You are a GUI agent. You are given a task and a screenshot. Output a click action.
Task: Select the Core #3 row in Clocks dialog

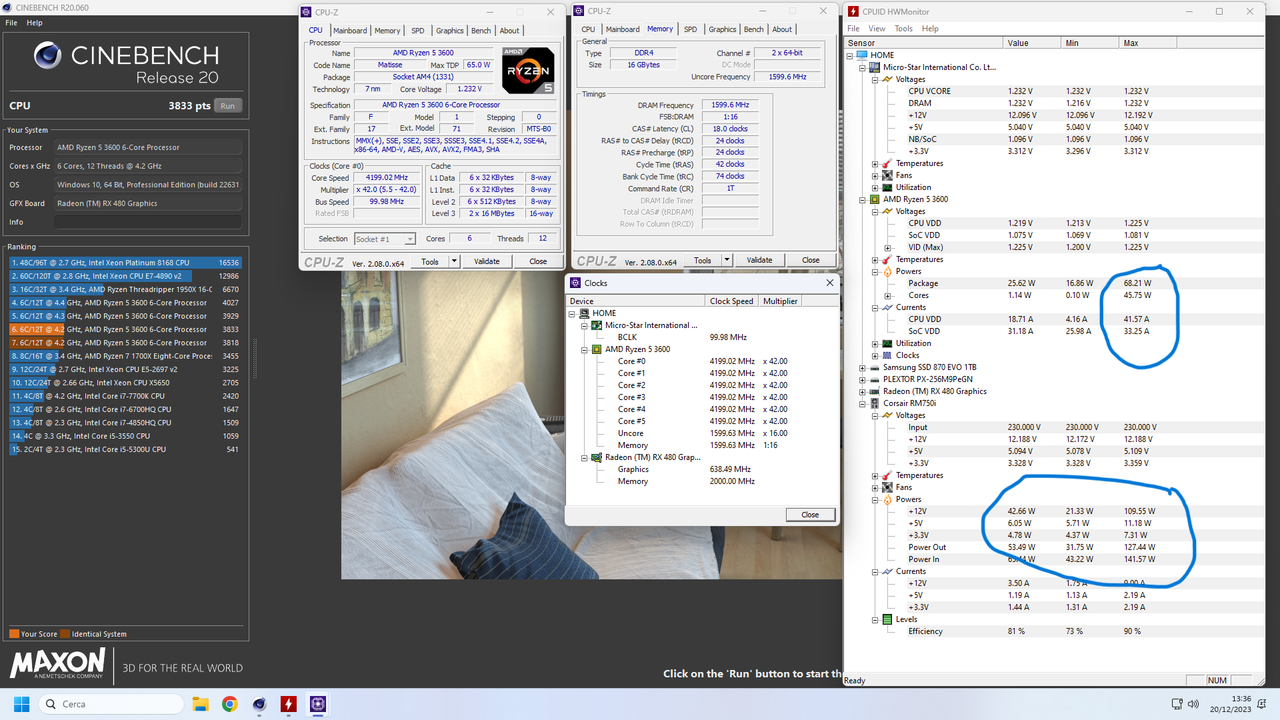click(x=701, y=397)
